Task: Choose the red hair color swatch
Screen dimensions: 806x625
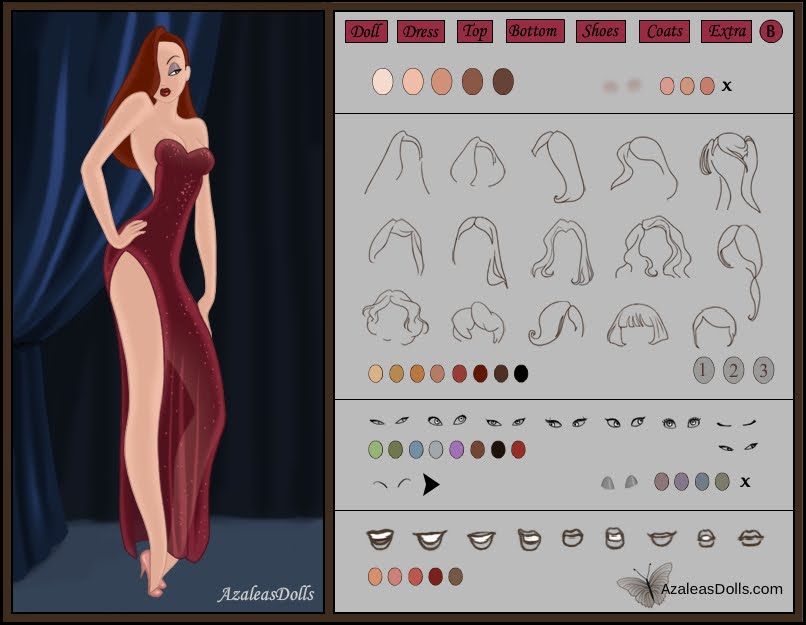Action: [x=459, y=373]
